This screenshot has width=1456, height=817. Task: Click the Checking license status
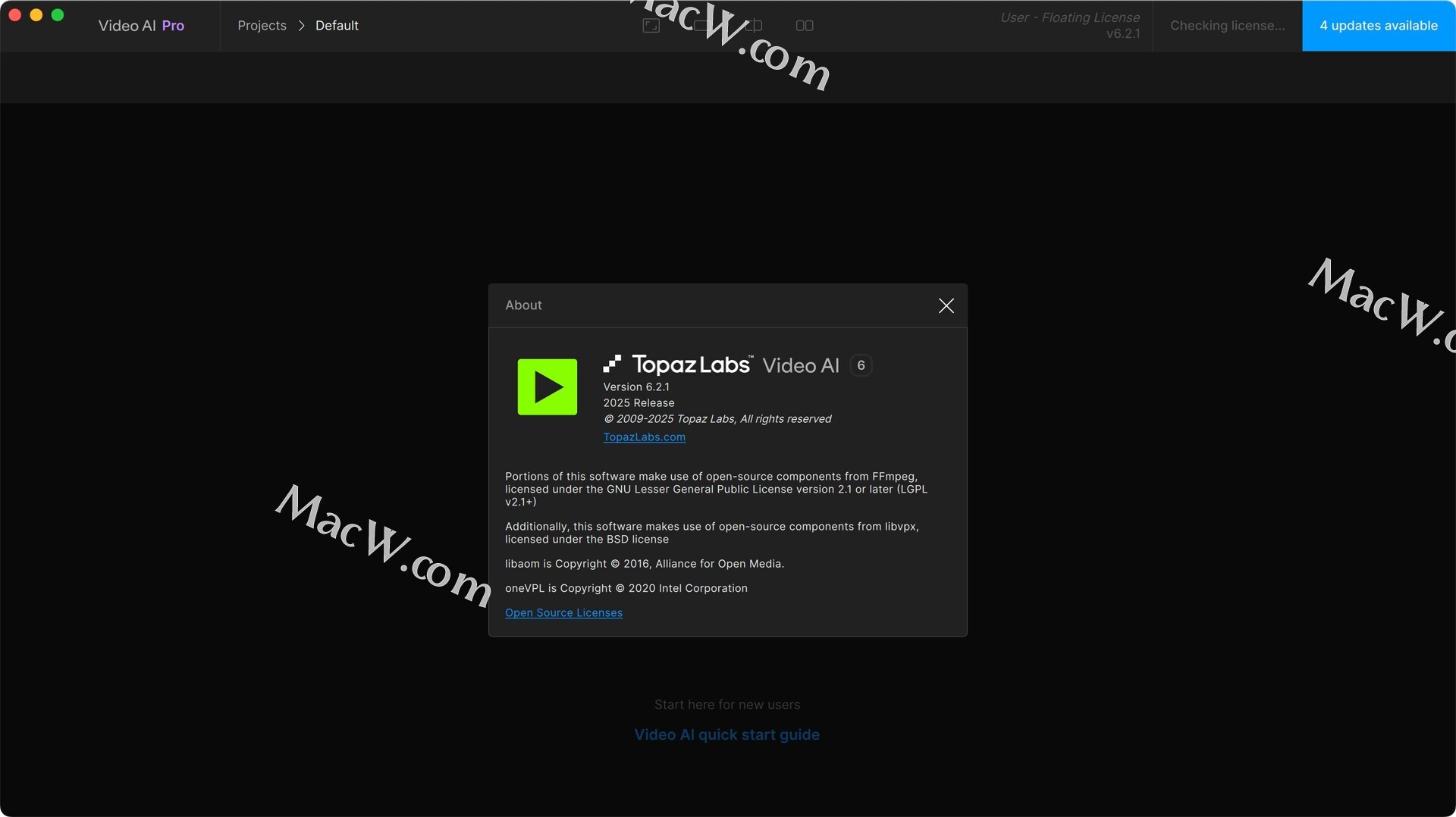click(1227, 26)
